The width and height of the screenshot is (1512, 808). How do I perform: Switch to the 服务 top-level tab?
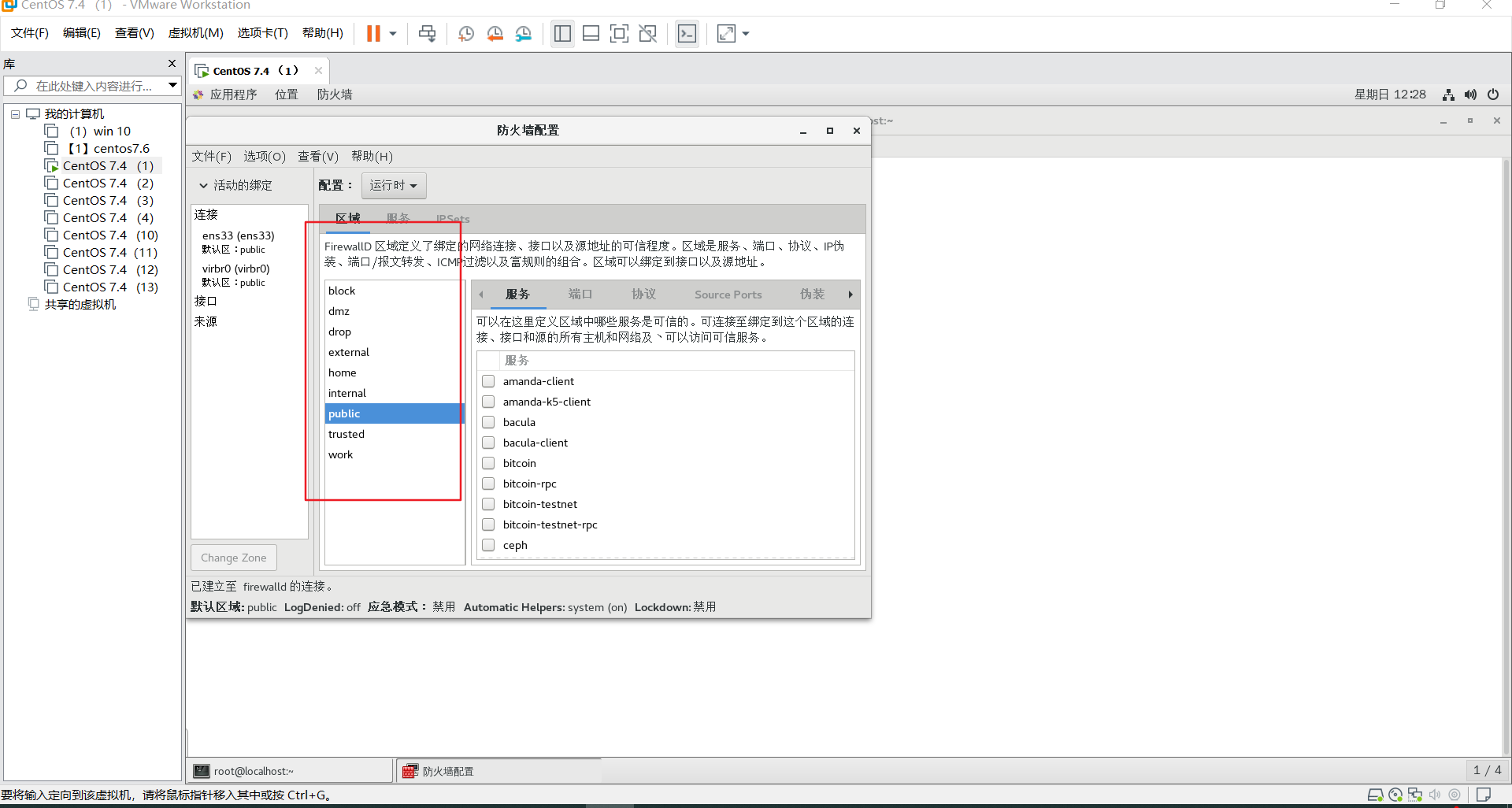(x=398, y=218)
